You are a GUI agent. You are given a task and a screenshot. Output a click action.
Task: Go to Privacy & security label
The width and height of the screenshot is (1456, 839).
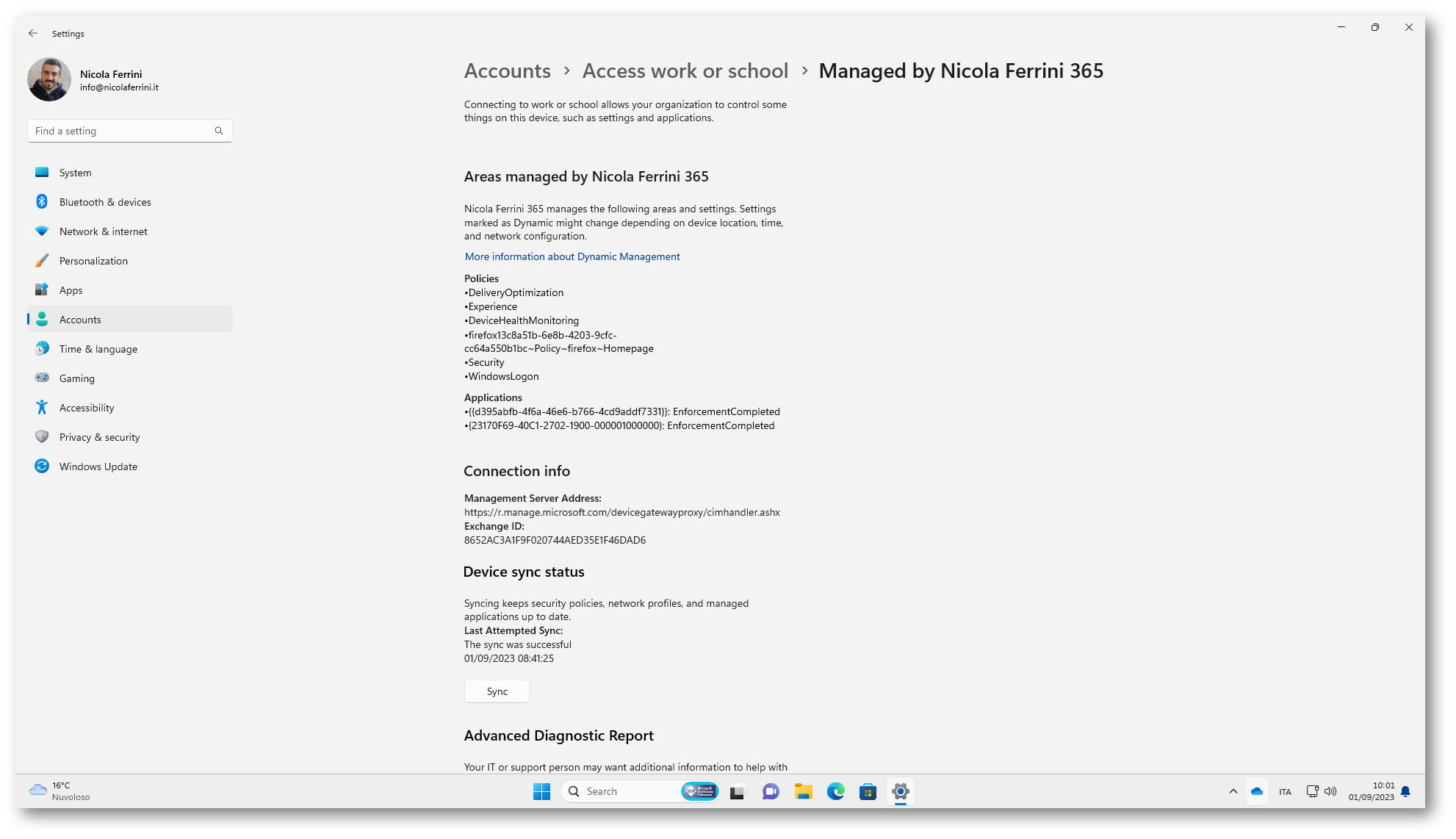tap(99, 437)
